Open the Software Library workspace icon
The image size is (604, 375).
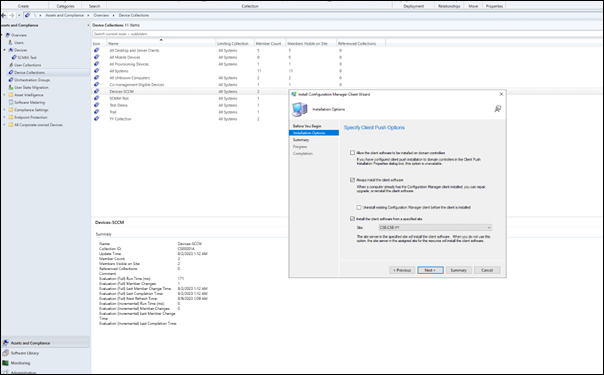tap(5, 353)
